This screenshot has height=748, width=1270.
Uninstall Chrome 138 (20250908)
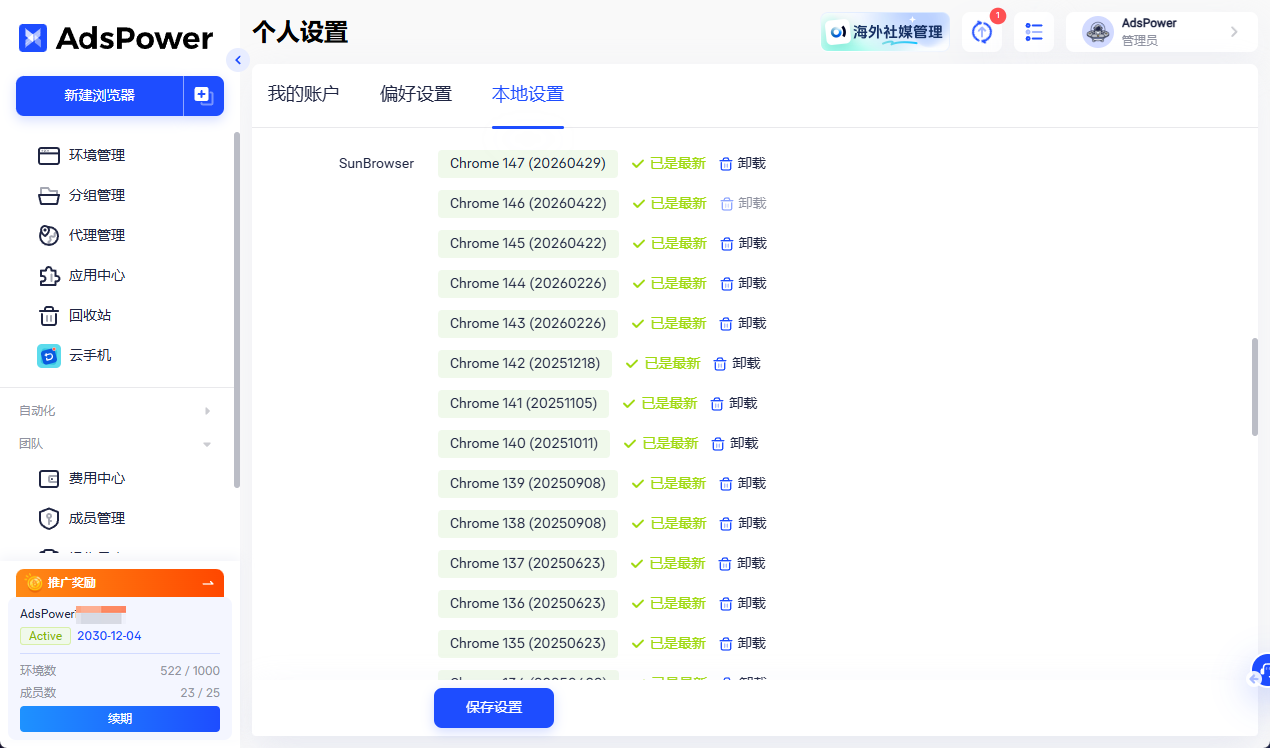(743, 523)
